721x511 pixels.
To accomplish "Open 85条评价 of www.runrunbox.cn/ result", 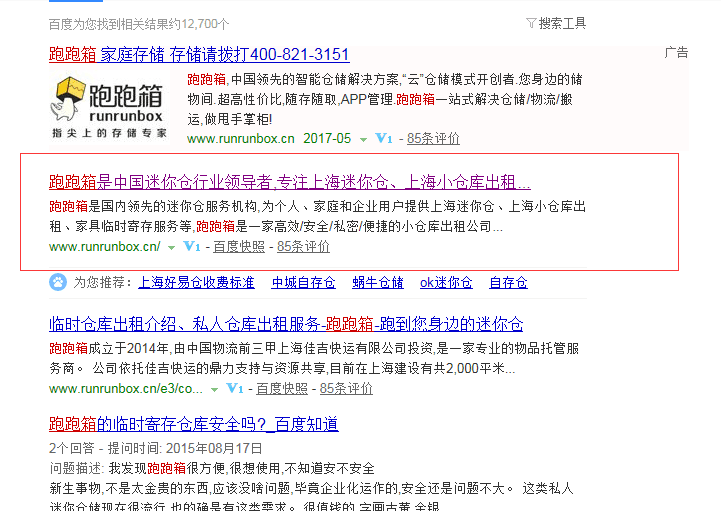I will point(303,247).
